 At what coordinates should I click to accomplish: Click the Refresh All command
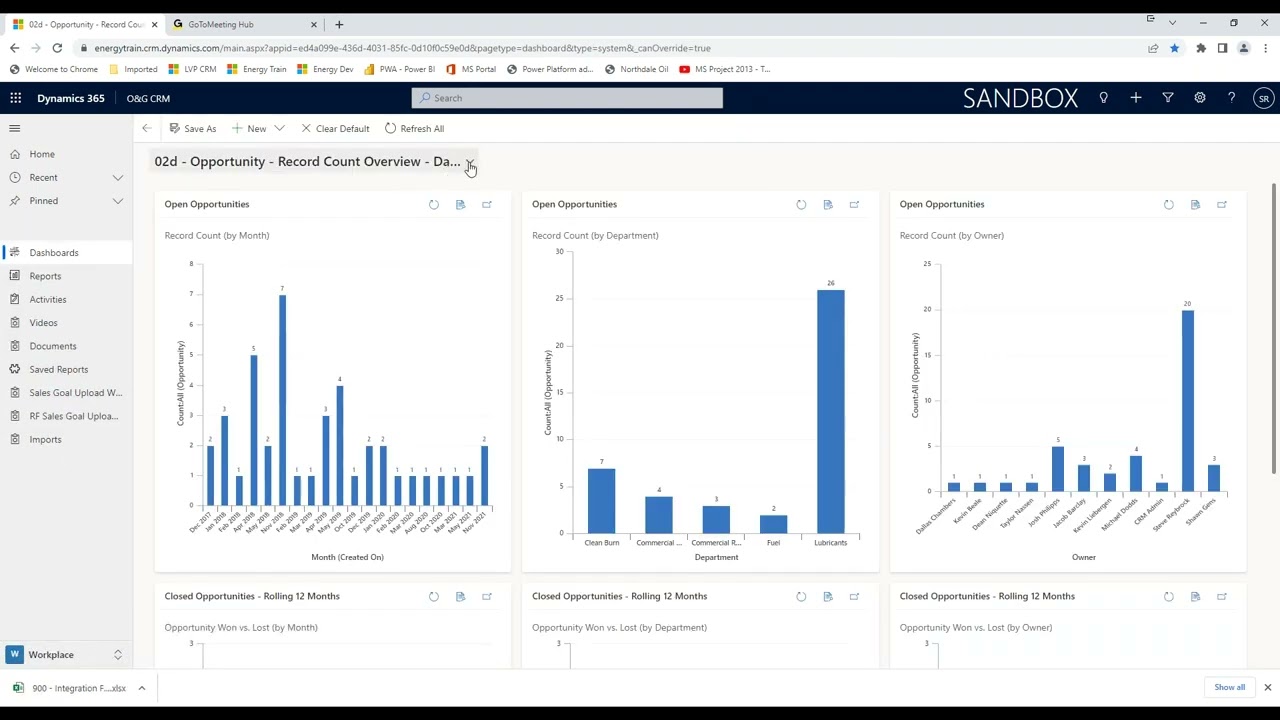pyautogui.click(x=414, y=128)
